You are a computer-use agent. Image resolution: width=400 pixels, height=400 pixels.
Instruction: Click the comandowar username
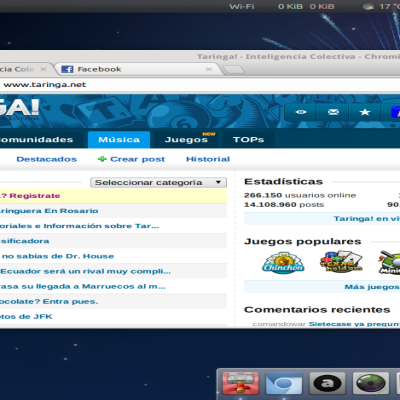[x=279, y=324]
